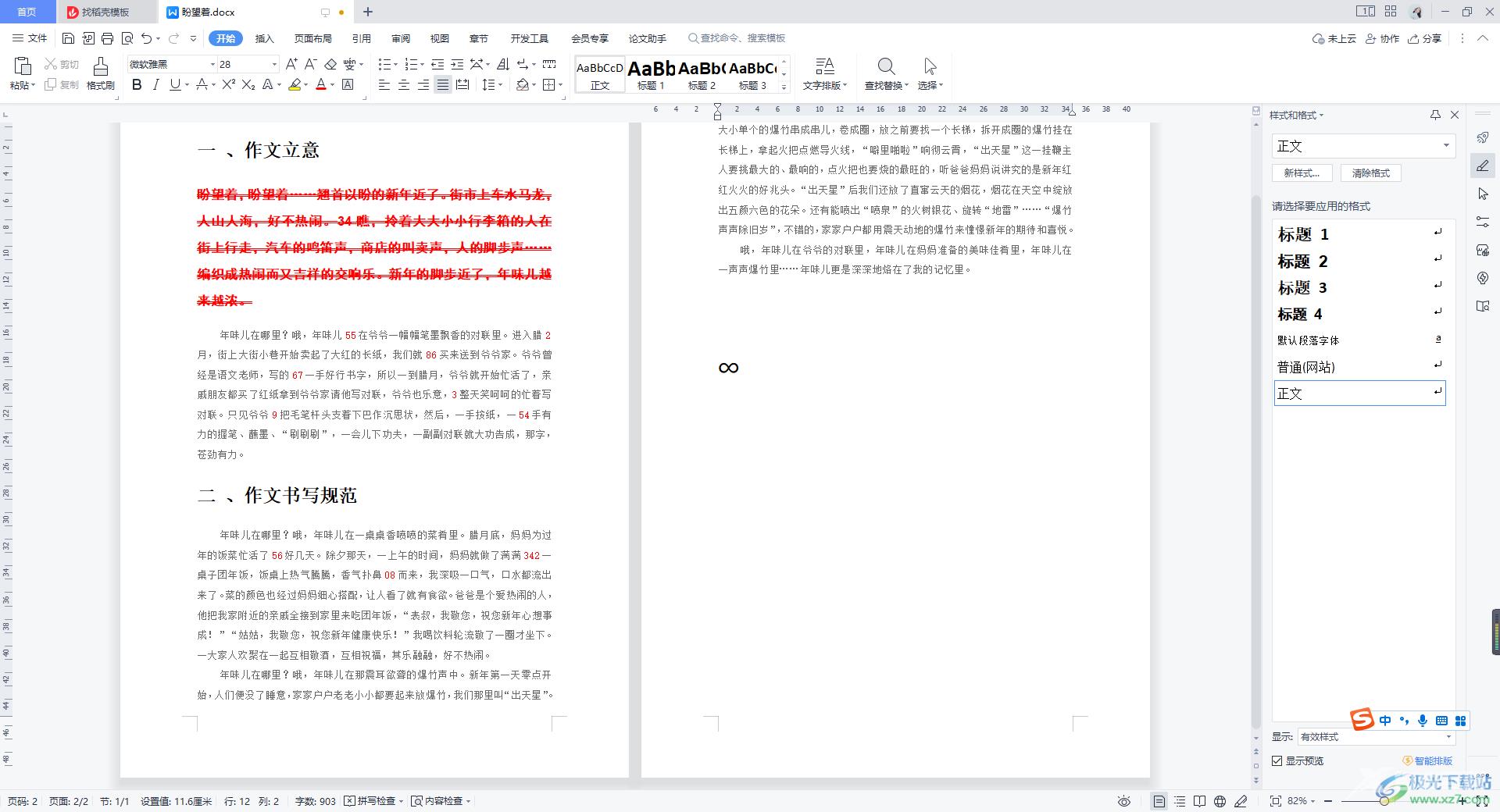
Task: Click the 智能排版 (Smart Layout) link
Action: click(1428, 760)
